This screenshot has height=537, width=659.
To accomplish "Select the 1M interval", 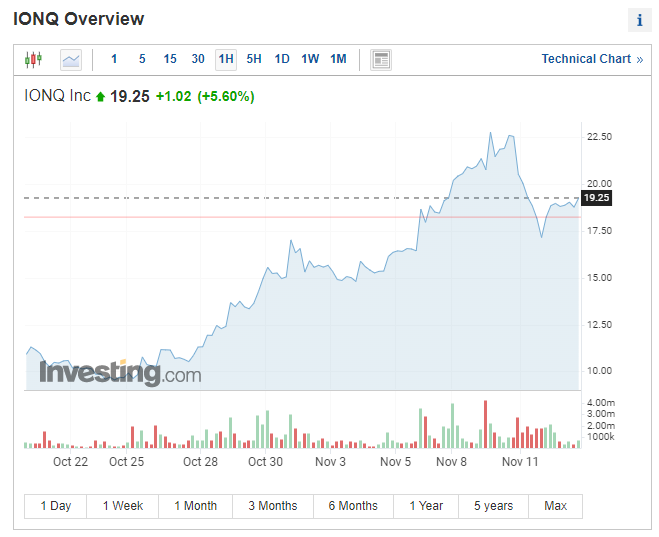I will (338, 59).
